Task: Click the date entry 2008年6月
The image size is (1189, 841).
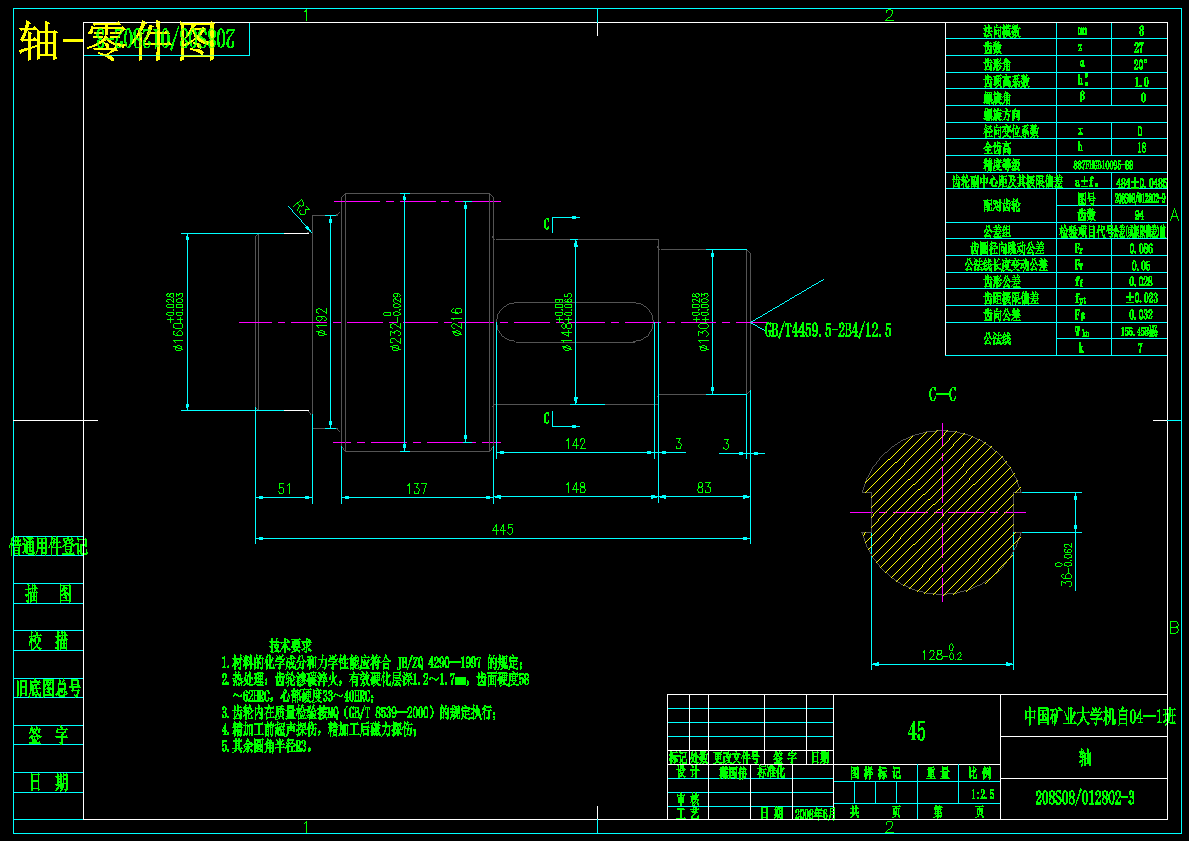Action: coord(814,812)
